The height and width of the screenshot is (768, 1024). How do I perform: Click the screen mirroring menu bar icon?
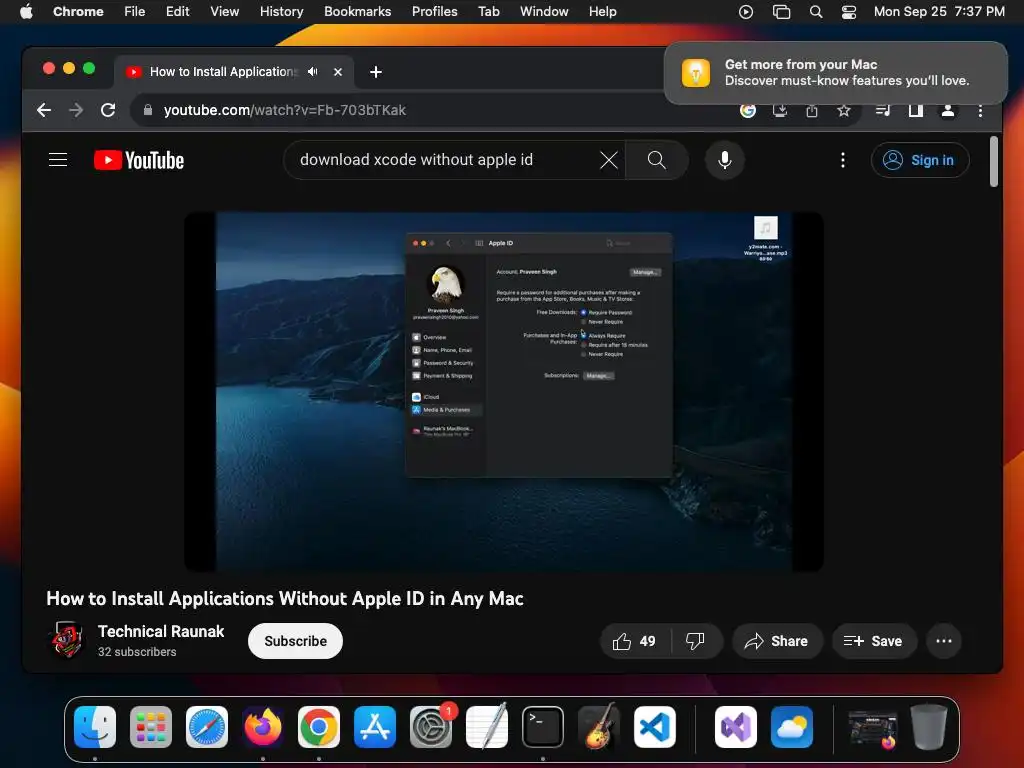(x=781, y=12)
